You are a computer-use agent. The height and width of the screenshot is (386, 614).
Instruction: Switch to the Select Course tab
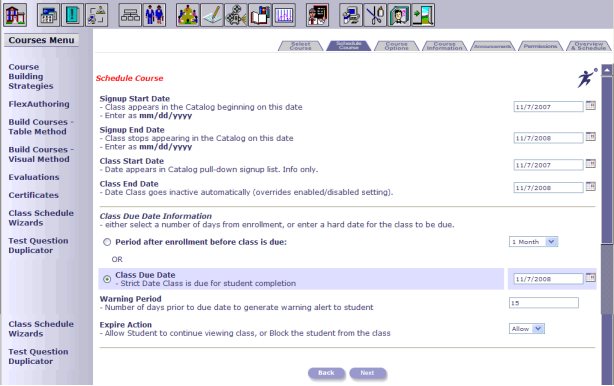coord(300,46)
